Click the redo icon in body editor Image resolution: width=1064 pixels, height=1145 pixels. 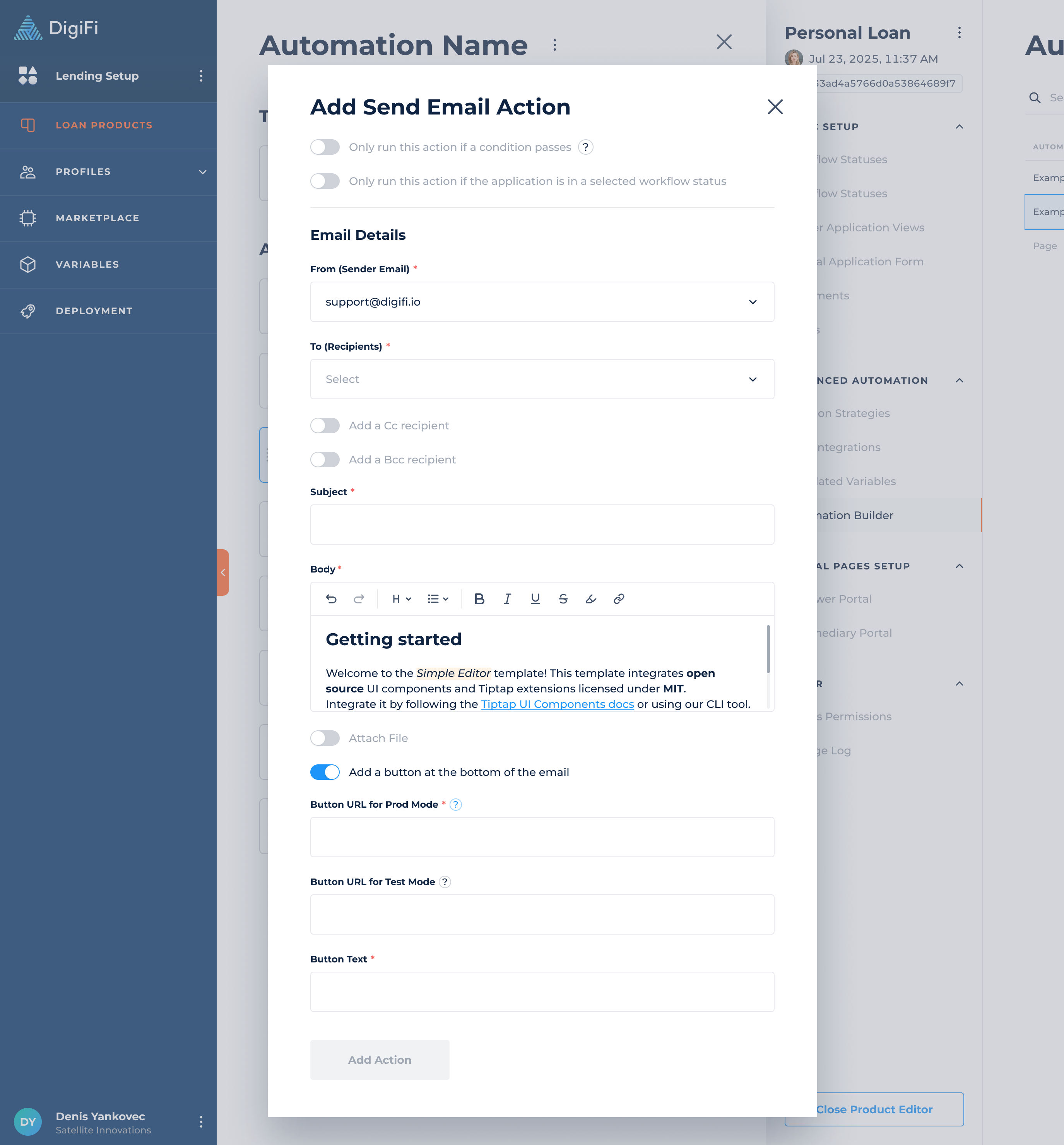359,599
